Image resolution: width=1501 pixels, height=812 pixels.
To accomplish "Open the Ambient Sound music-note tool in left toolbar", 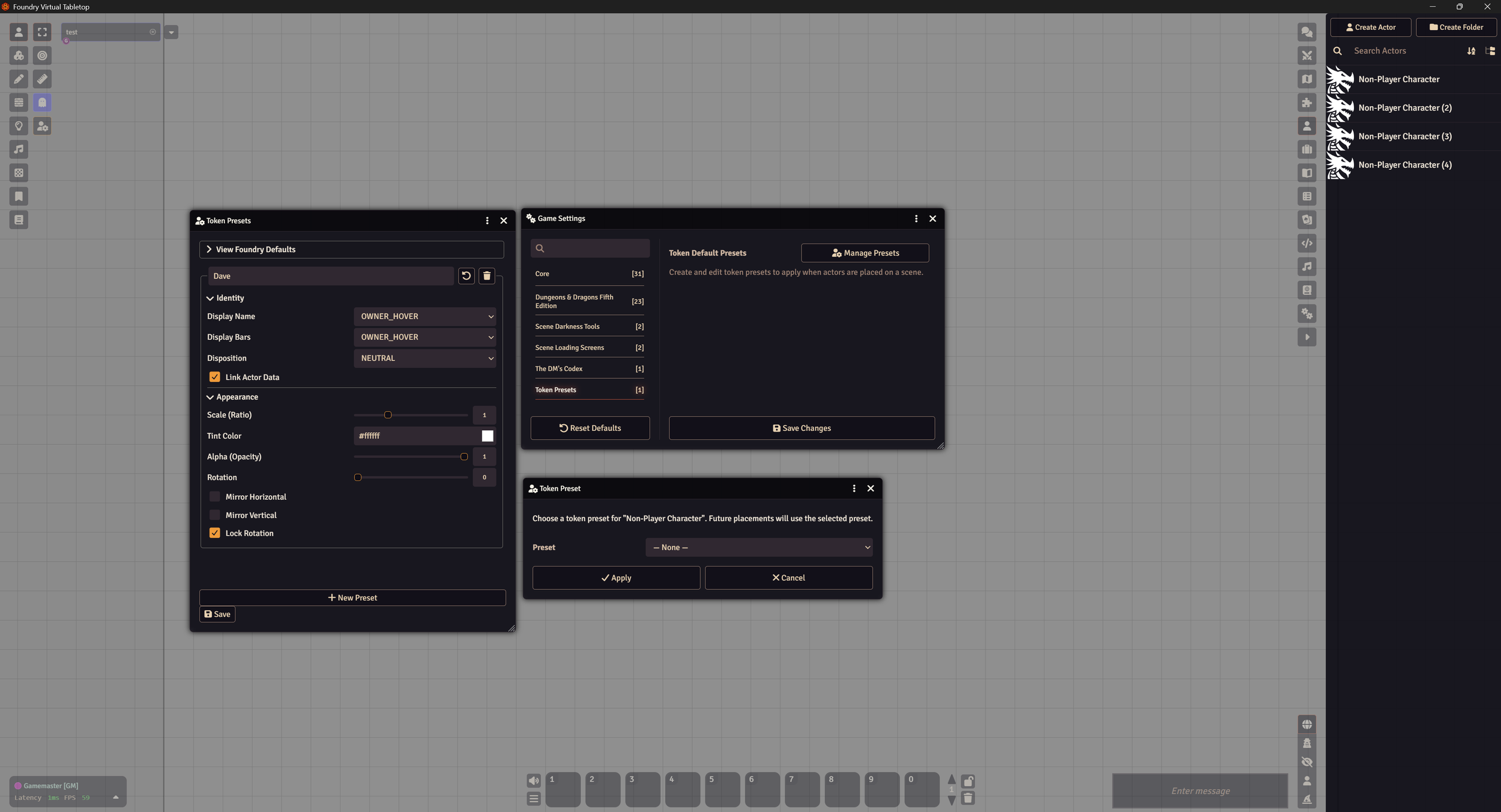I will click(19, 149).
